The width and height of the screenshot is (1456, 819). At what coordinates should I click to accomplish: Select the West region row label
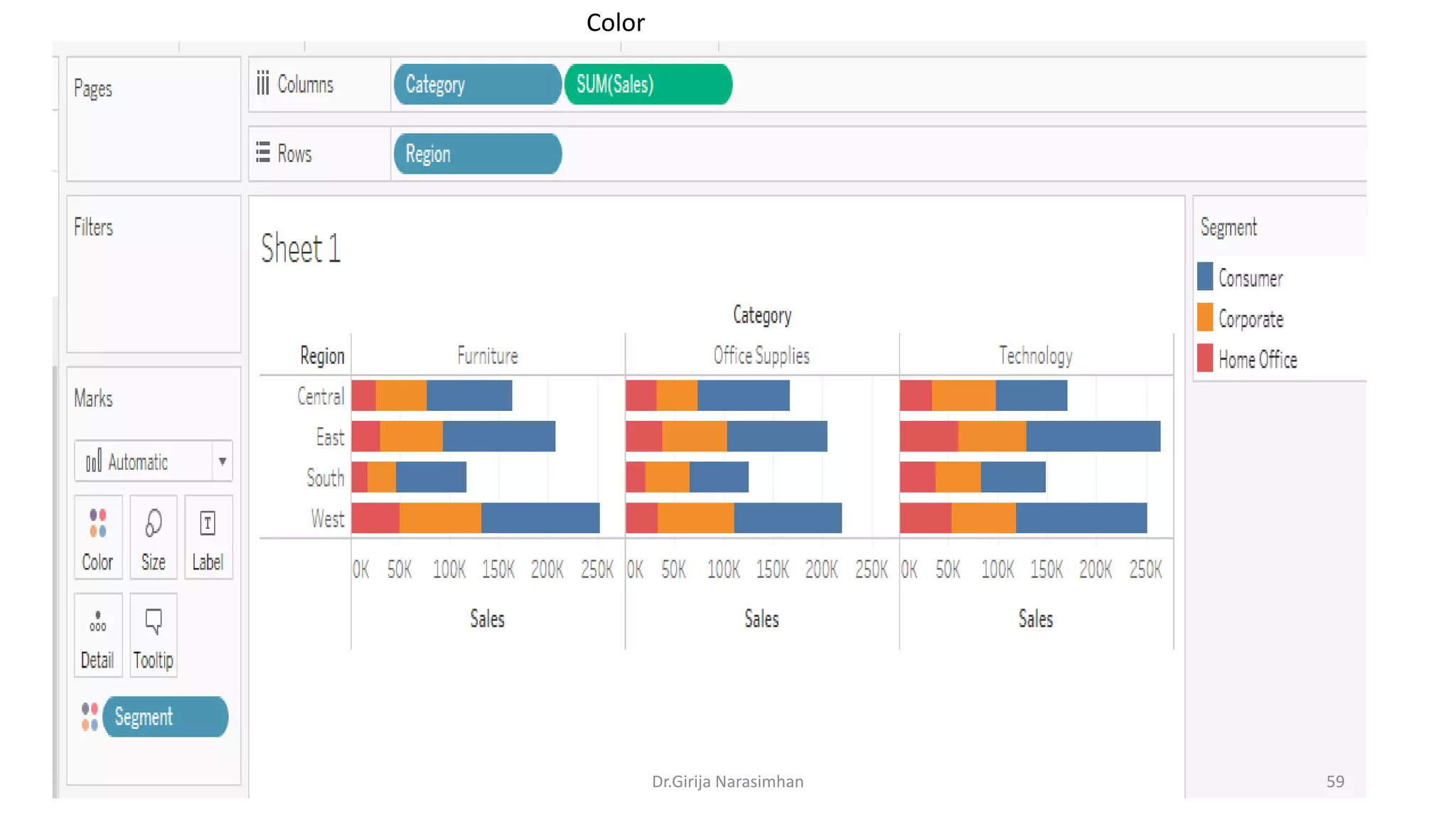click(x=327, y=518)
